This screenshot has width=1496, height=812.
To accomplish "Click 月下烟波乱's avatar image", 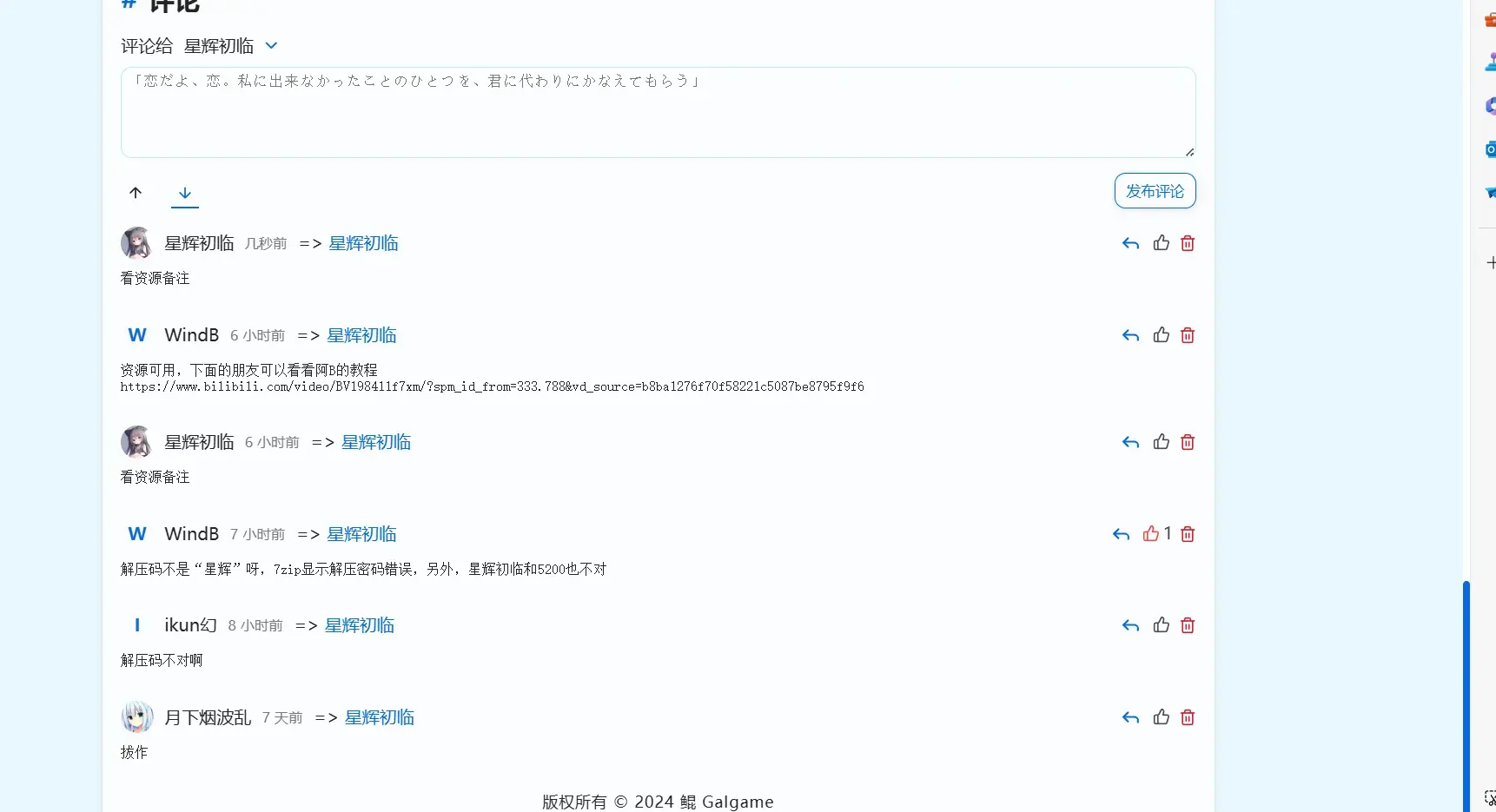I will click(x=137, y=717).
